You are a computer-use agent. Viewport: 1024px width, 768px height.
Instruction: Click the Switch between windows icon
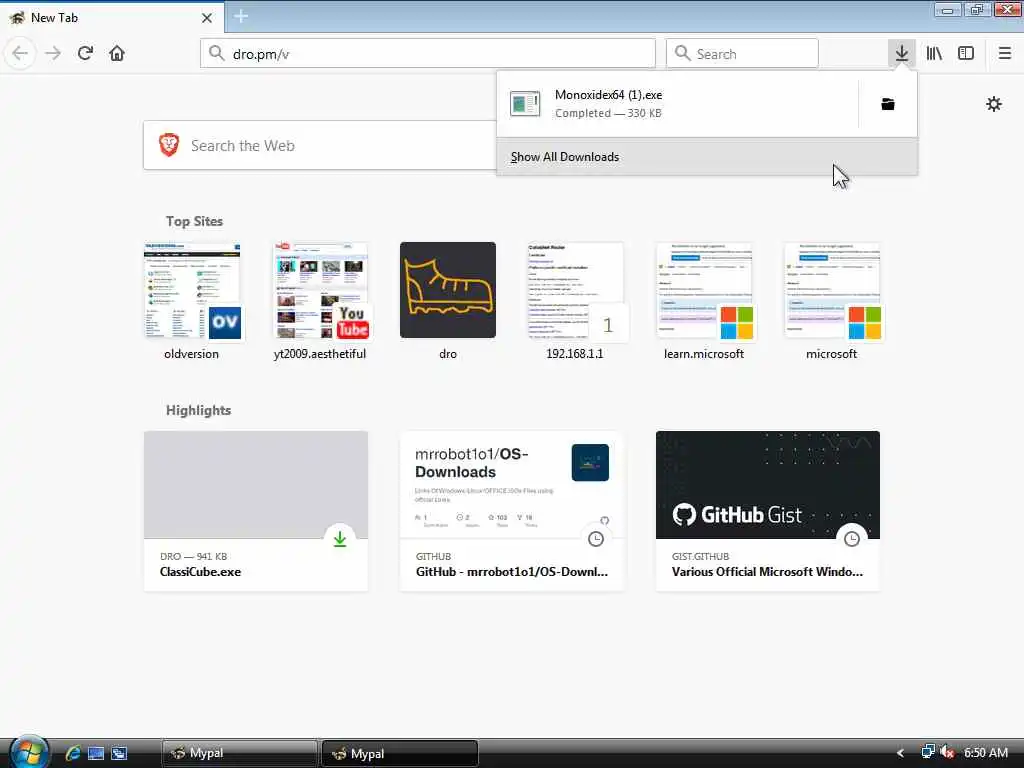click(119, 753)
